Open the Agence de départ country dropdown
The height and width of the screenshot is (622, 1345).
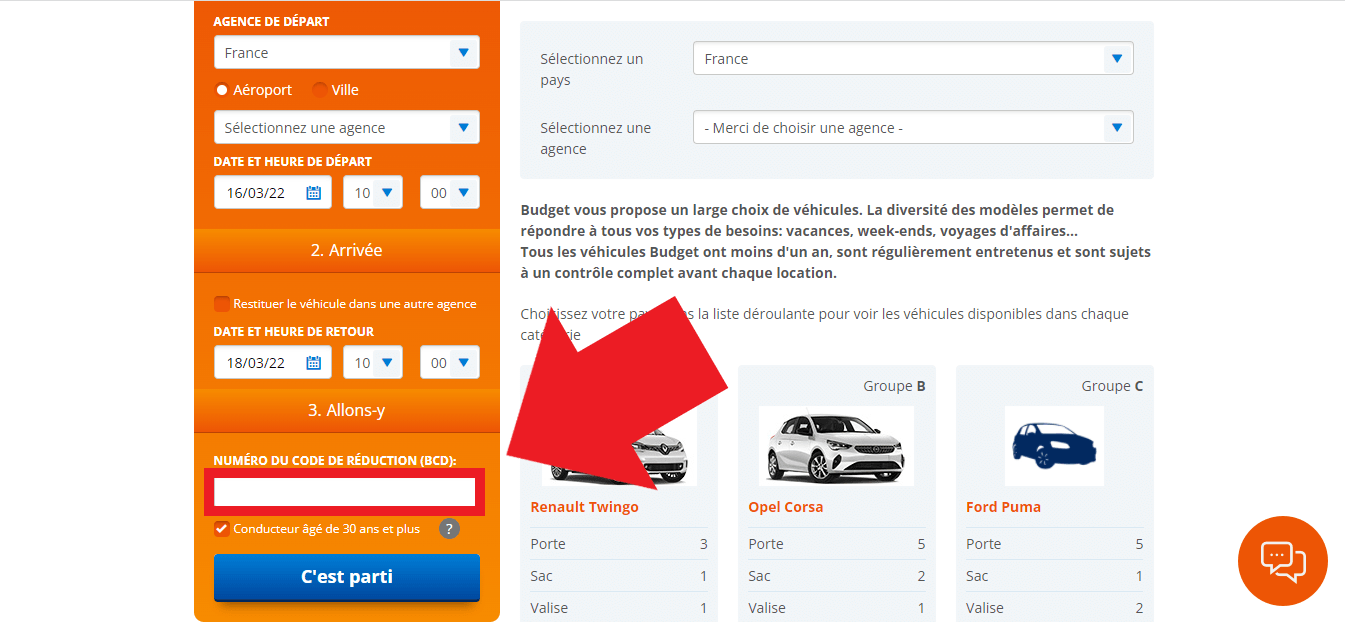pyautogui.click(x=346, y=52)
